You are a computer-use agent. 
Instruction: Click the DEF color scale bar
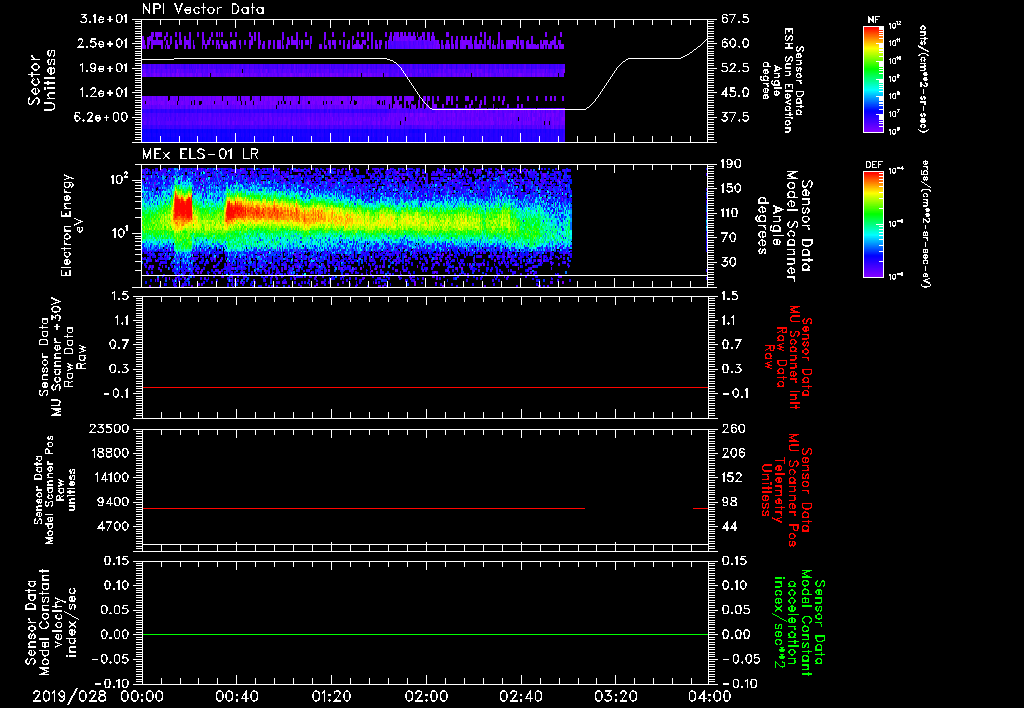click(874, 224)
